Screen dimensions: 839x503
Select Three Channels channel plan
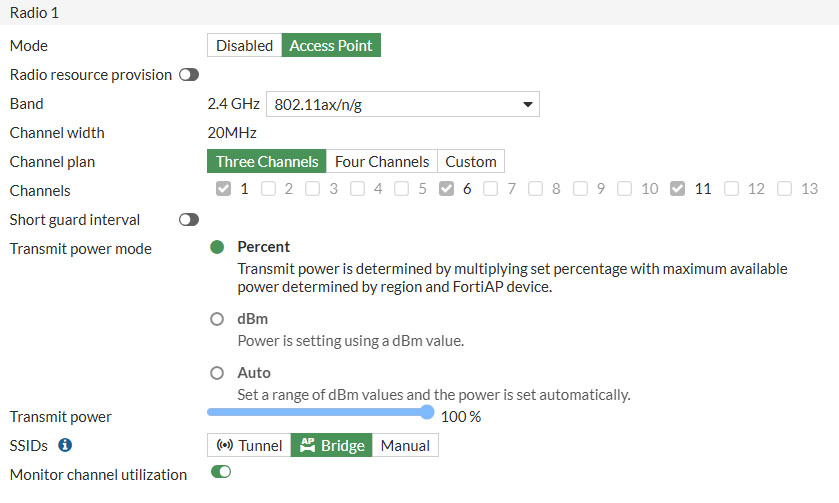[267, 161]
